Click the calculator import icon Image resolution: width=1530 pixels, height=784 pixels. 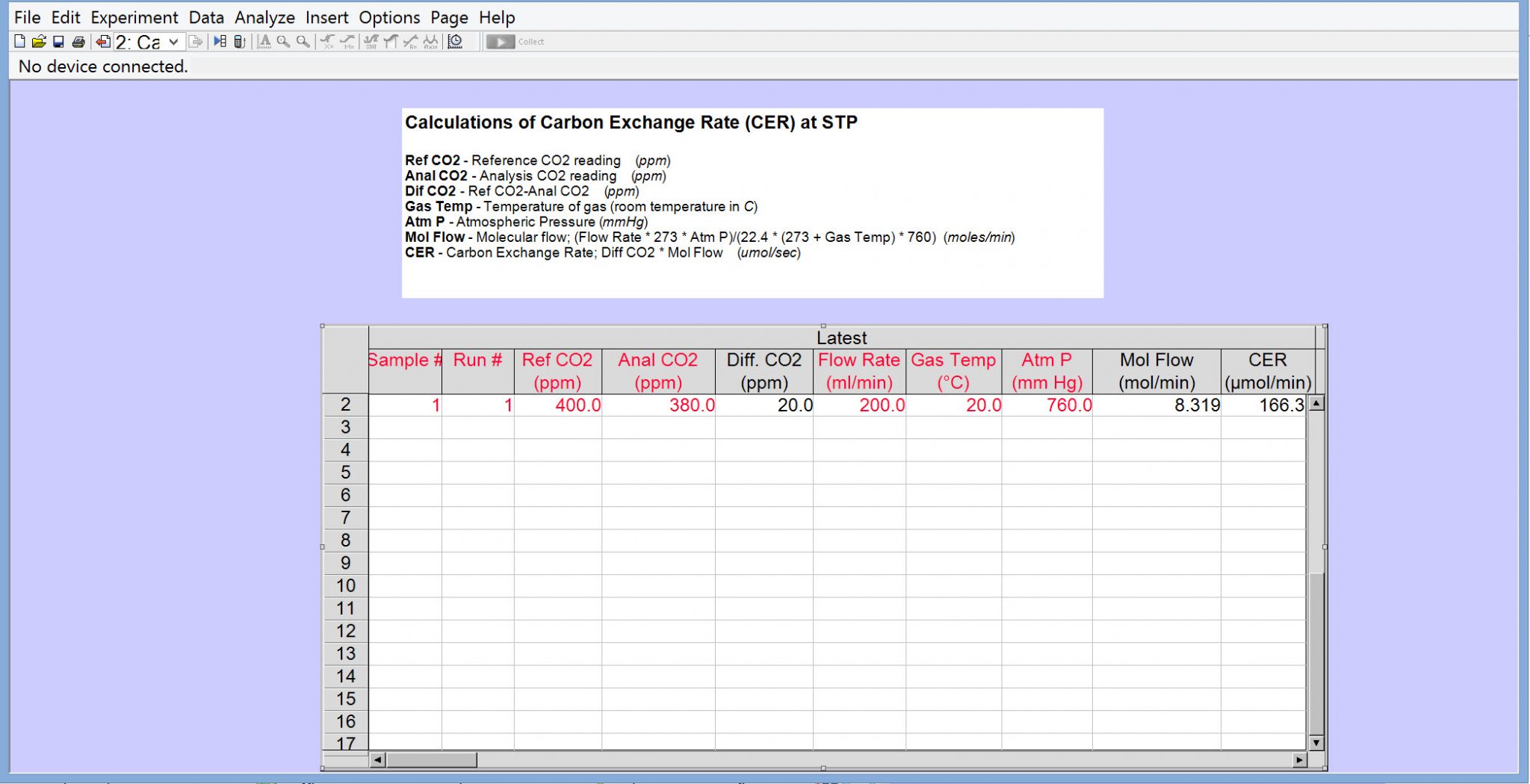pyautogui.click(x=239, y=42)
